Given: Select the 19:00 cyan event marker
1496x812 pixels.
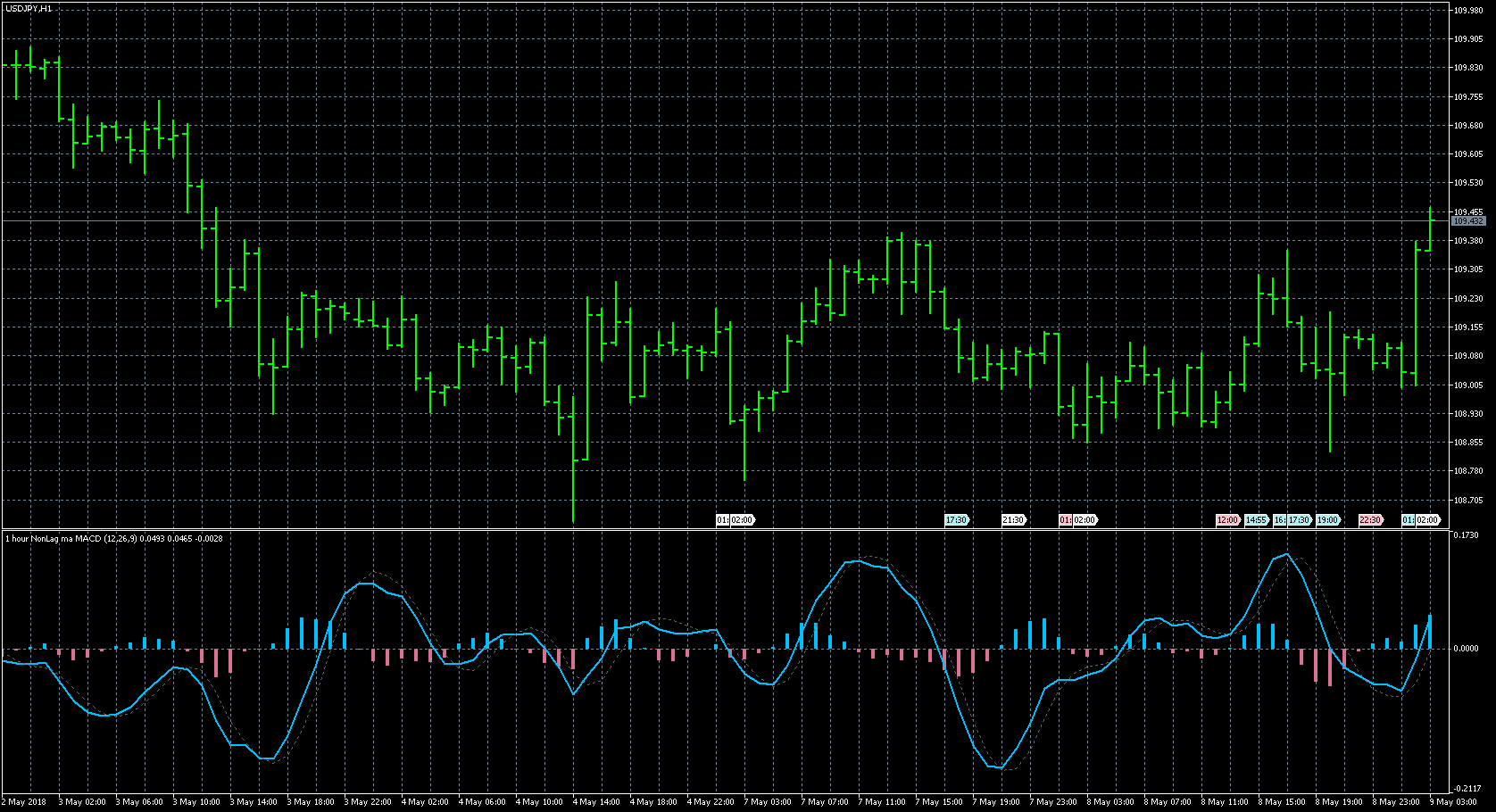Looking at the screenshot, I should click(x=1327, y=520).
